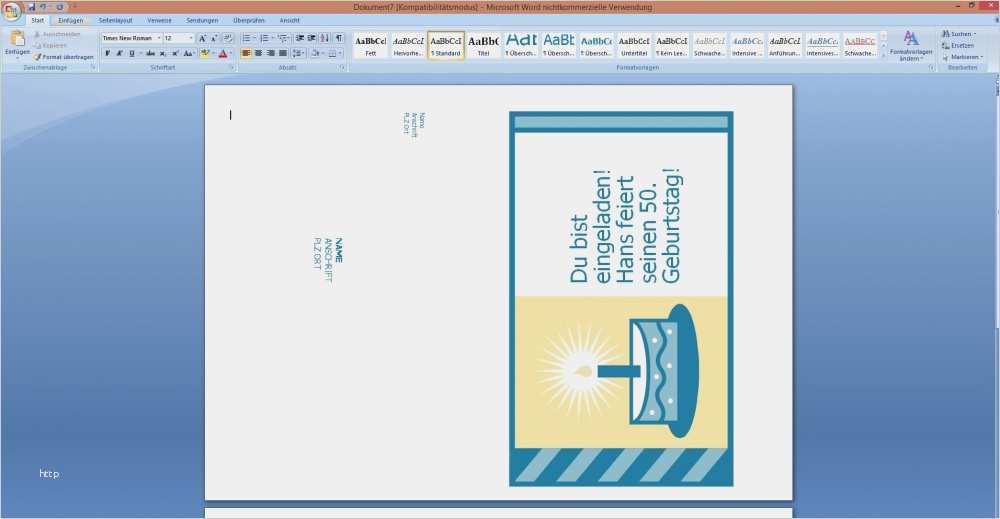Click Ersetzen to replace text
Image resolution: width=1000 pixels, height=519 pixels.
[x=961, y=45]
